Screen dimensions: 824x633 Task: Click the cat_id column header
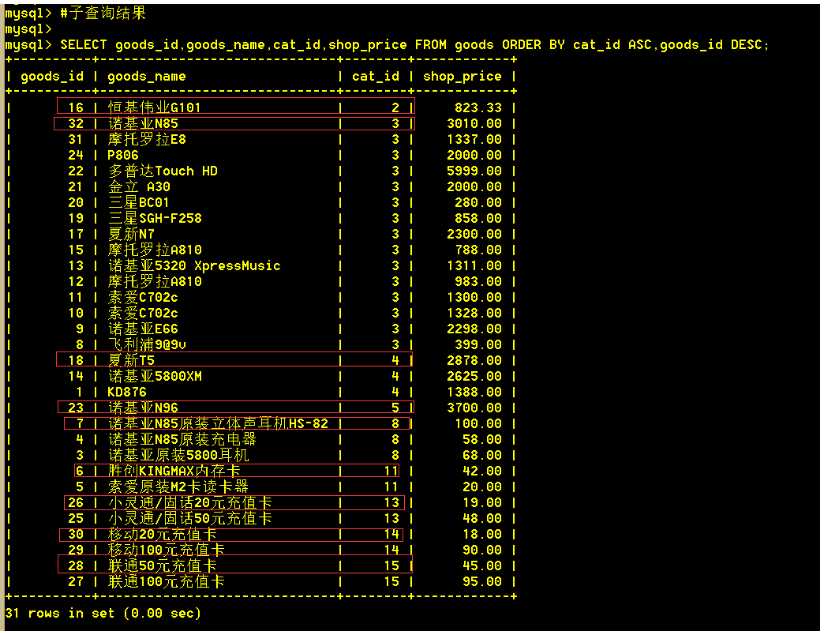click(376, 77)
